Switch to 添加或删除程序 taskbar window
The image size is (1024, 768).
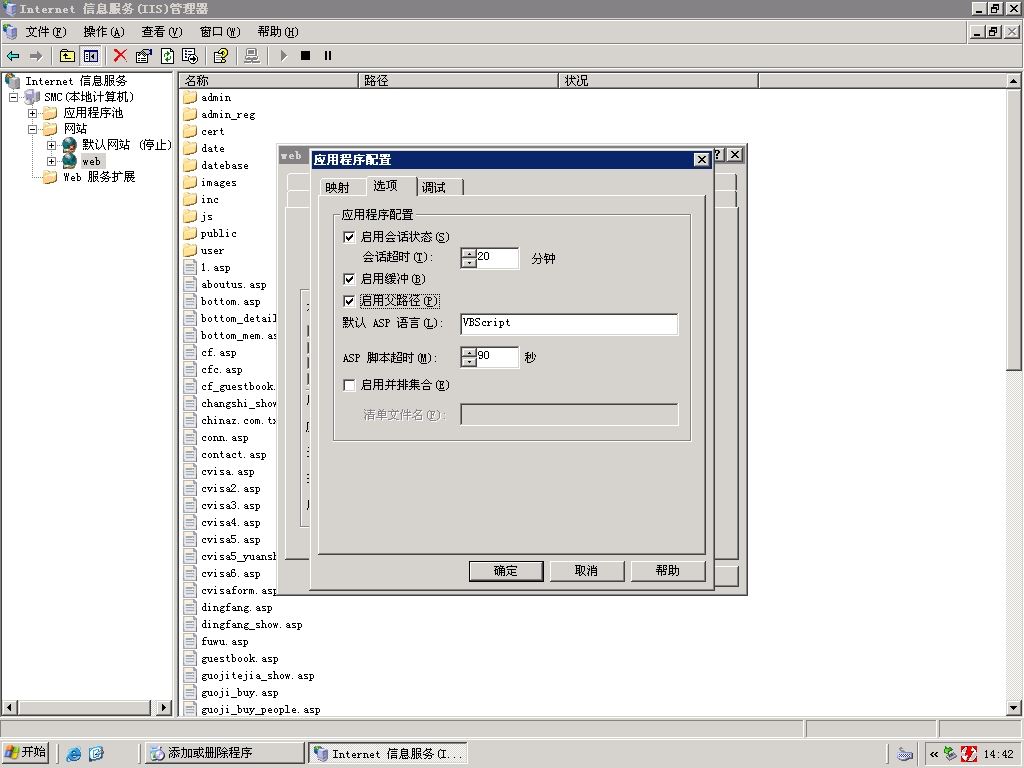(224, 753)
